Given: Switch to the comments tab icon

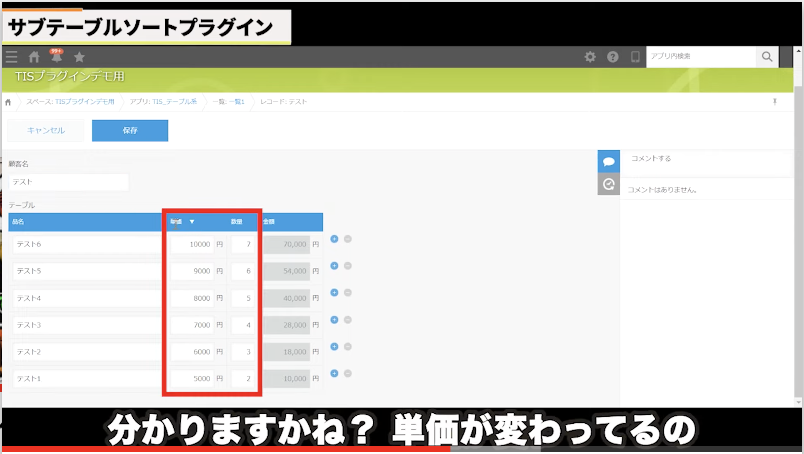Looking at the screenshot, I should [608, 161].
